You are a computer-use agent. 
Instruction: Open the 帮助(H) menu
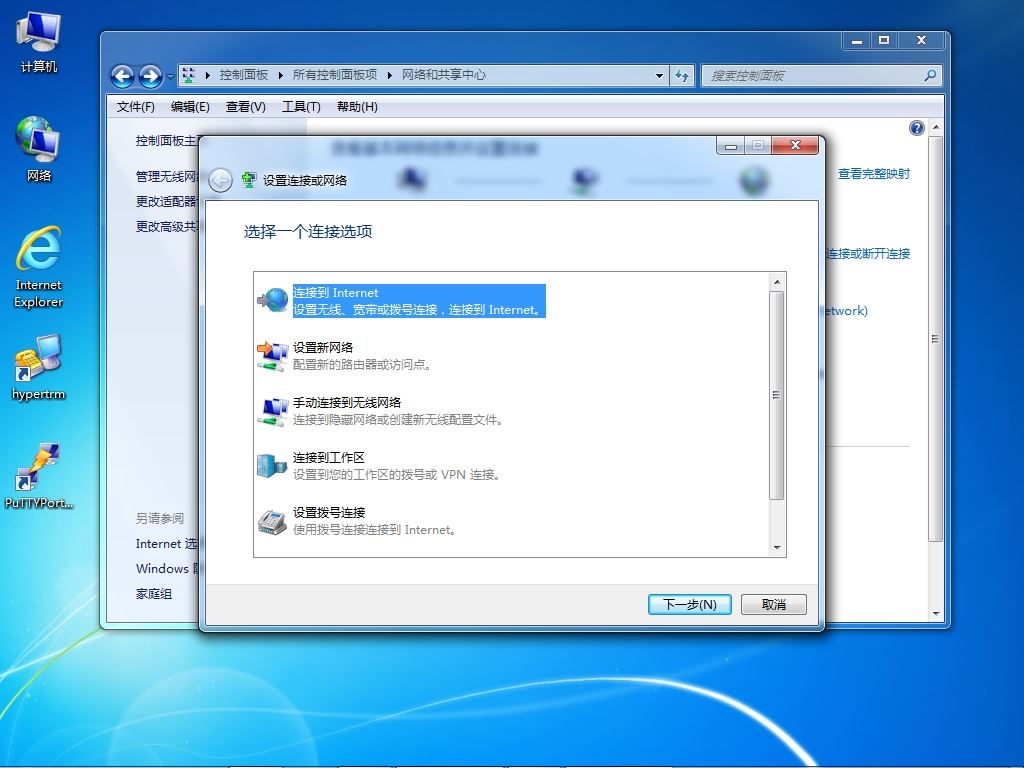[357, 106]
